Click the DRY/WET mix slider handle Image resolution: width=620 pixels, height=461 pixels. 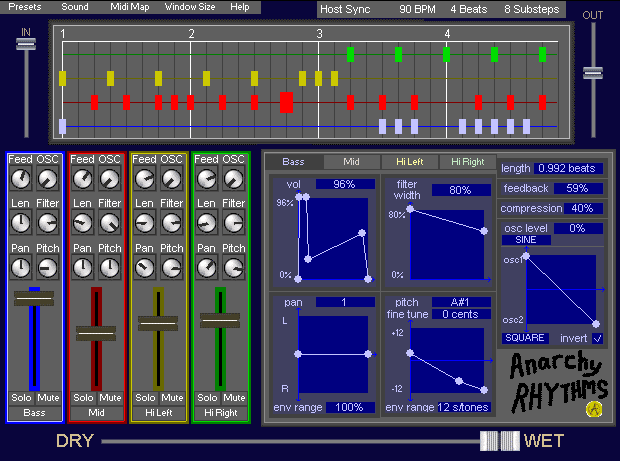[x=500, y=441]
